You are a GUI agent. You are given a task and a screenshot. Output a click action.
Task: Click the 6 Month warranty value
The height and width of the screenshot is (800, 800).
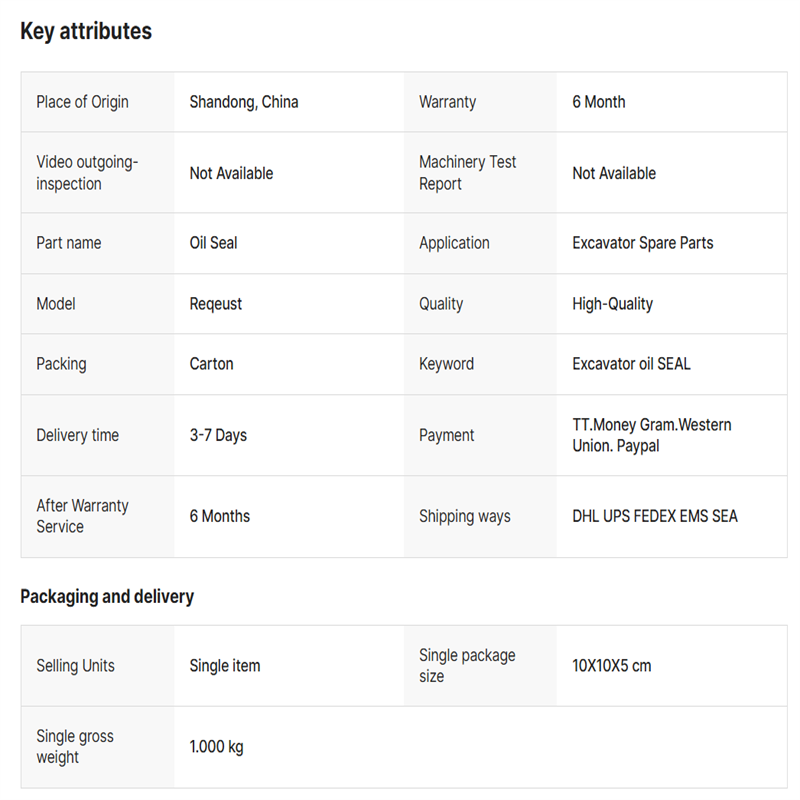click(599, 102)
